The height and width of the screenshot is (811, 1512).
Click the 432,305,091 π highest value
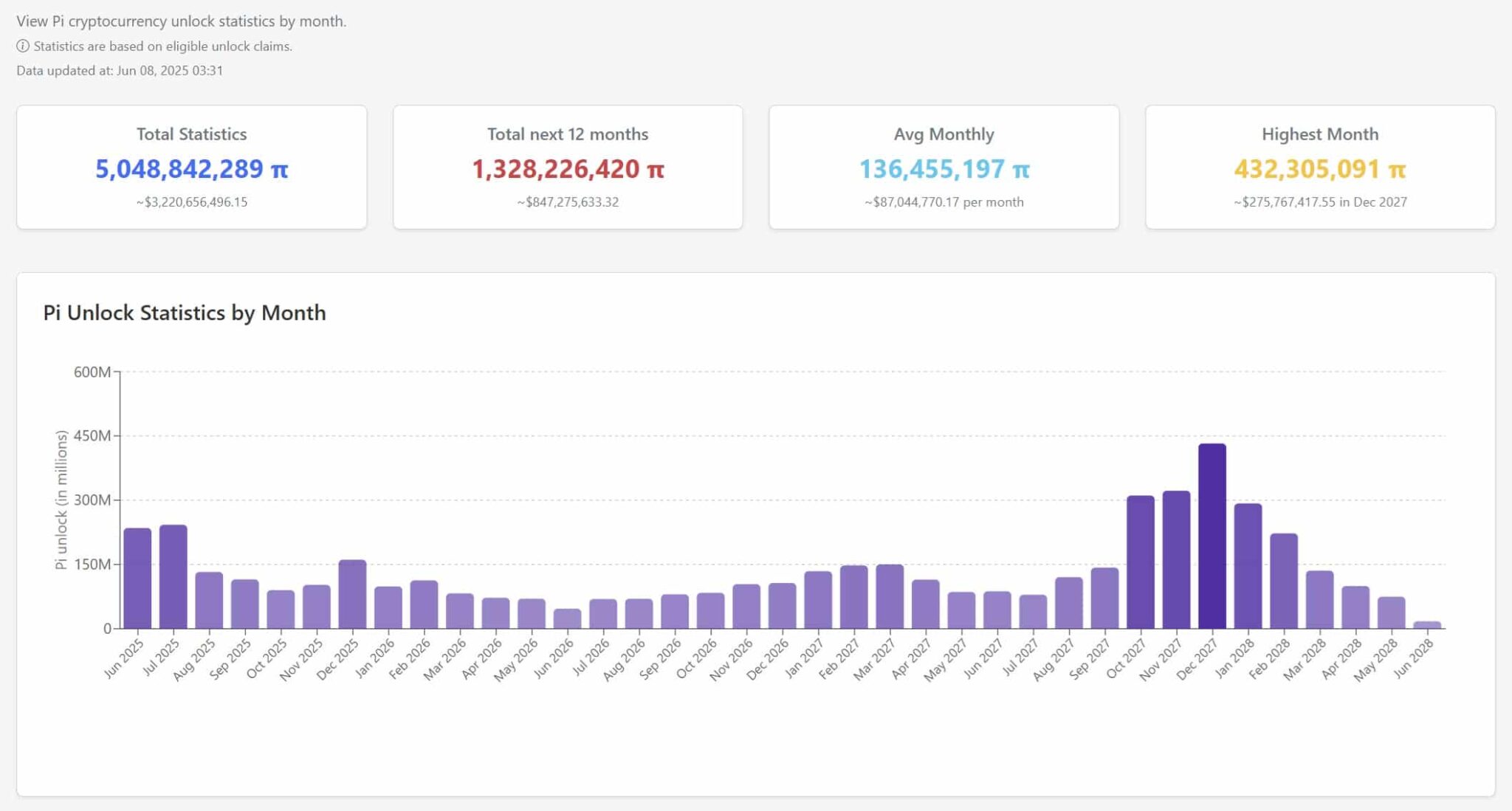click(x=1319, y=169)
